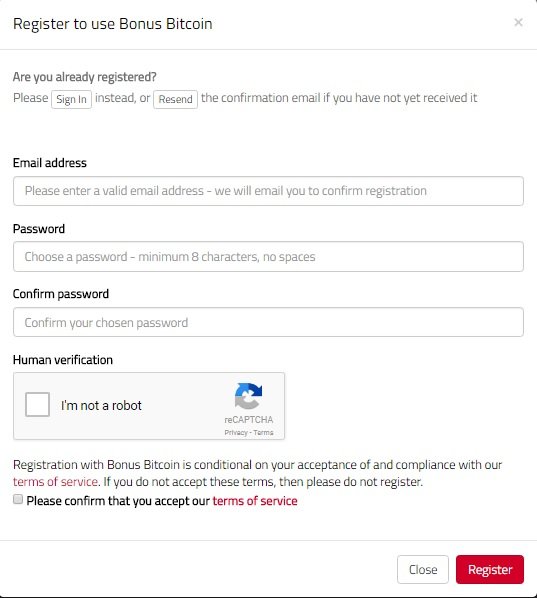
Task: Tick the accept terms of service checkbox
Action: point(18,499)
